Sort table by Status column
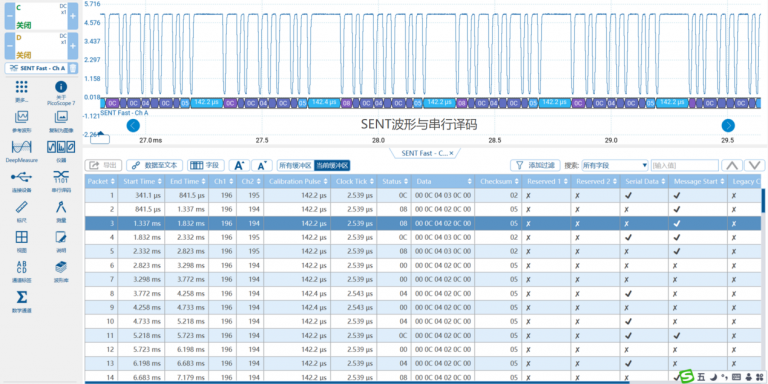This screenshot has height=384, width=768. point(395,181)
